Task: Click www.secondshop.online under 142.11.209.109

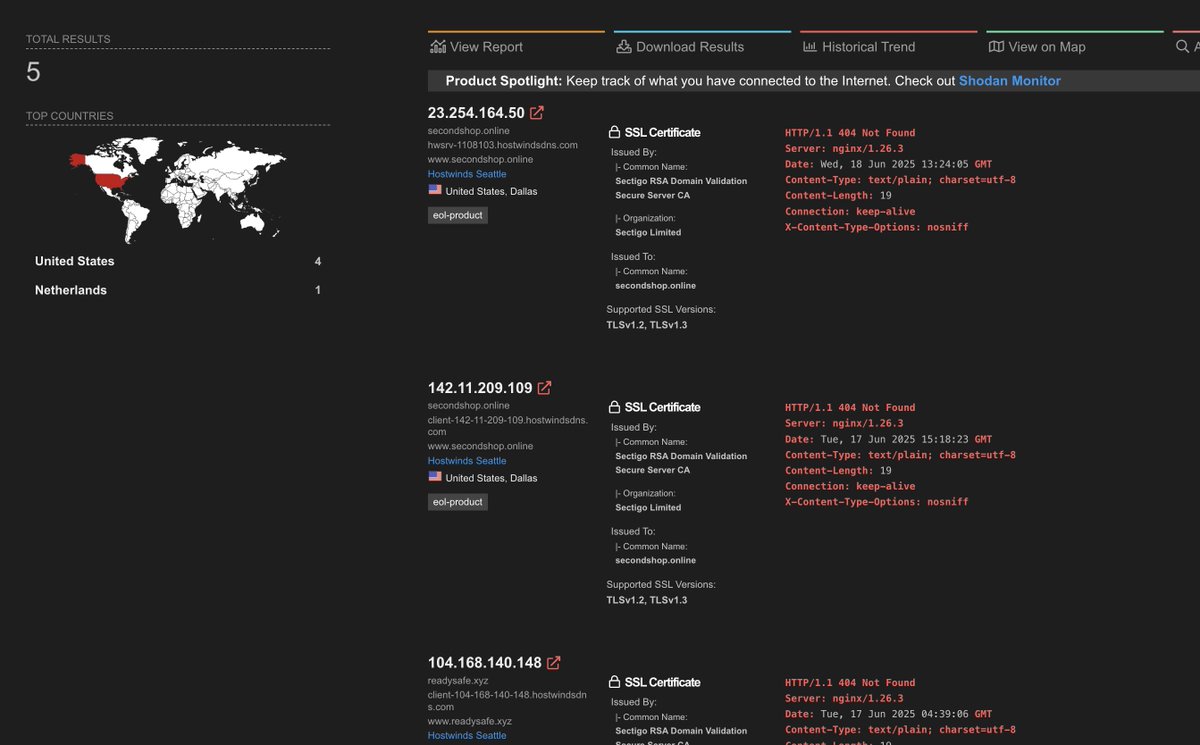Action: pyautogui.click(x=481, y=446)
